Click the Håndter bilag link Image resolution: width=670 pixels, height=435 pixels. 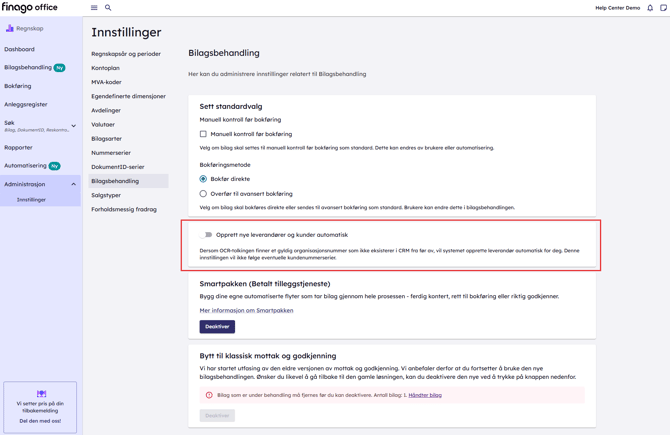[425, 395]
